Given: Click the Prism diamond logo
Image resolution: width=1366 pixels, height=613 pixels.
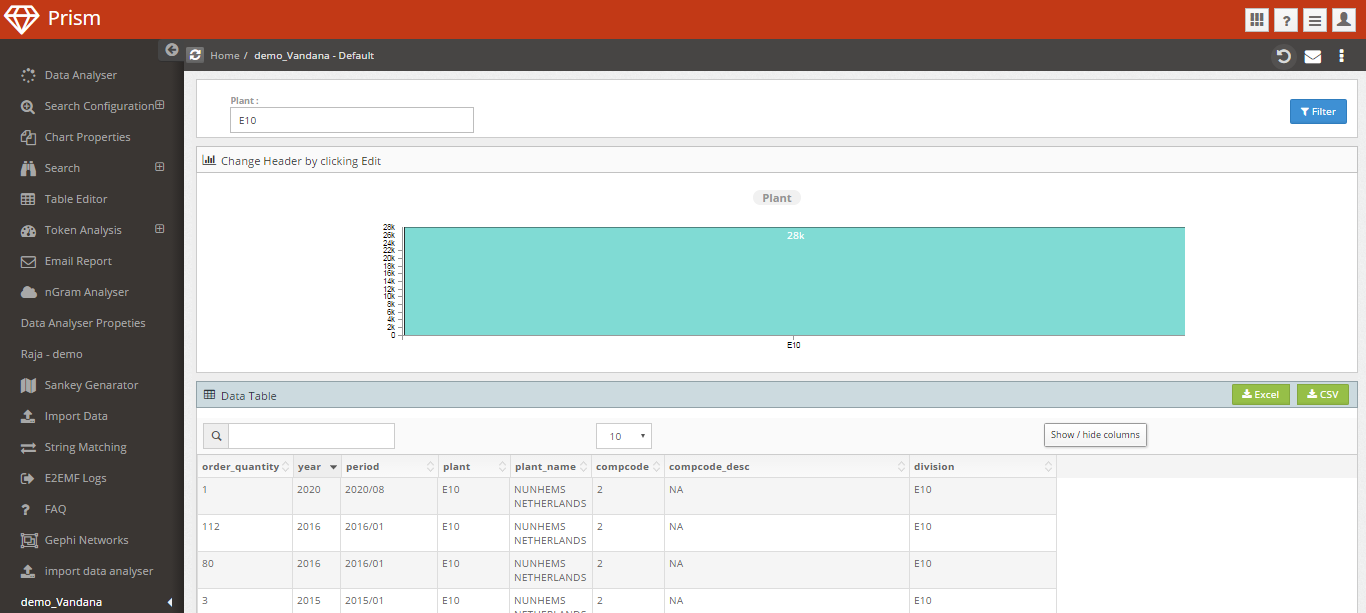Looking at the screenshot, I should [21, 19].
